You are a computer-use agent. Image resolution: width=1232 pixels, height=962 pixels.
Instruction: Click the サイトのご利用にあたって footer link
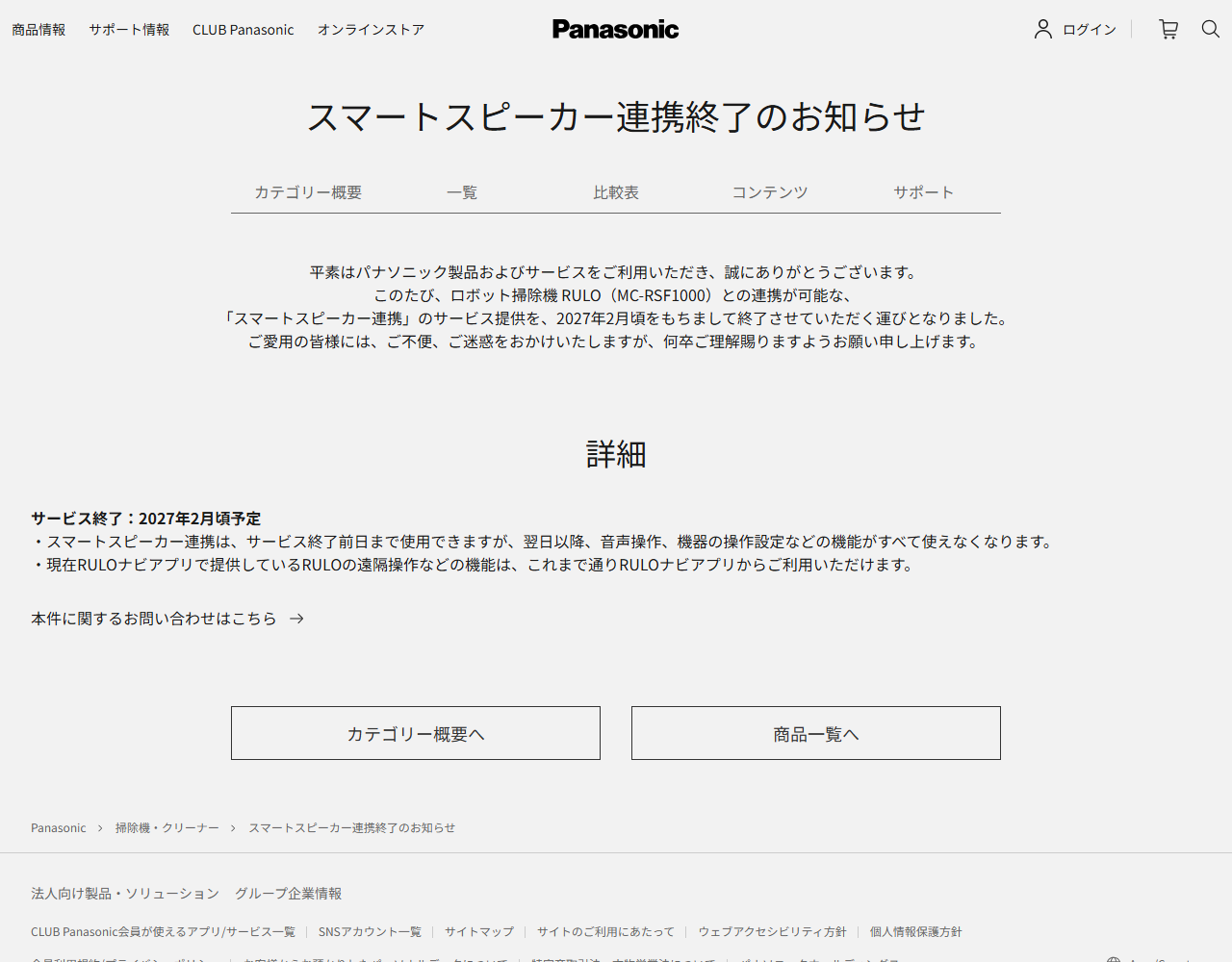pos(606,932)
